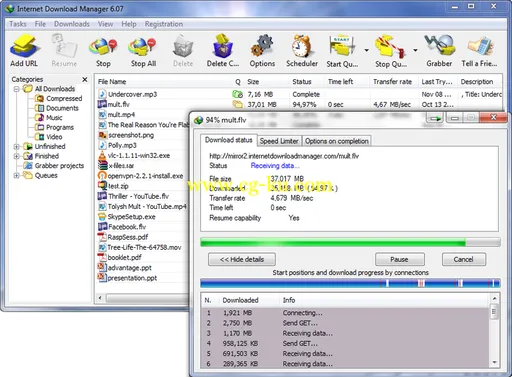Screen dimensions: 512x377
Task: Sort list by Size column header
Action: click(x=266, y=82)
